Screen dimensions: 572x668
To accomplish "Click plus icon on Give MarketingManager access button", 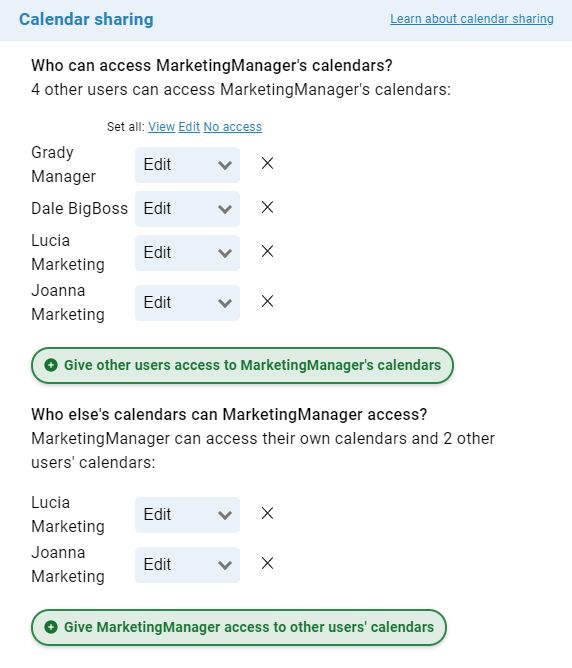I will point(51,627).
